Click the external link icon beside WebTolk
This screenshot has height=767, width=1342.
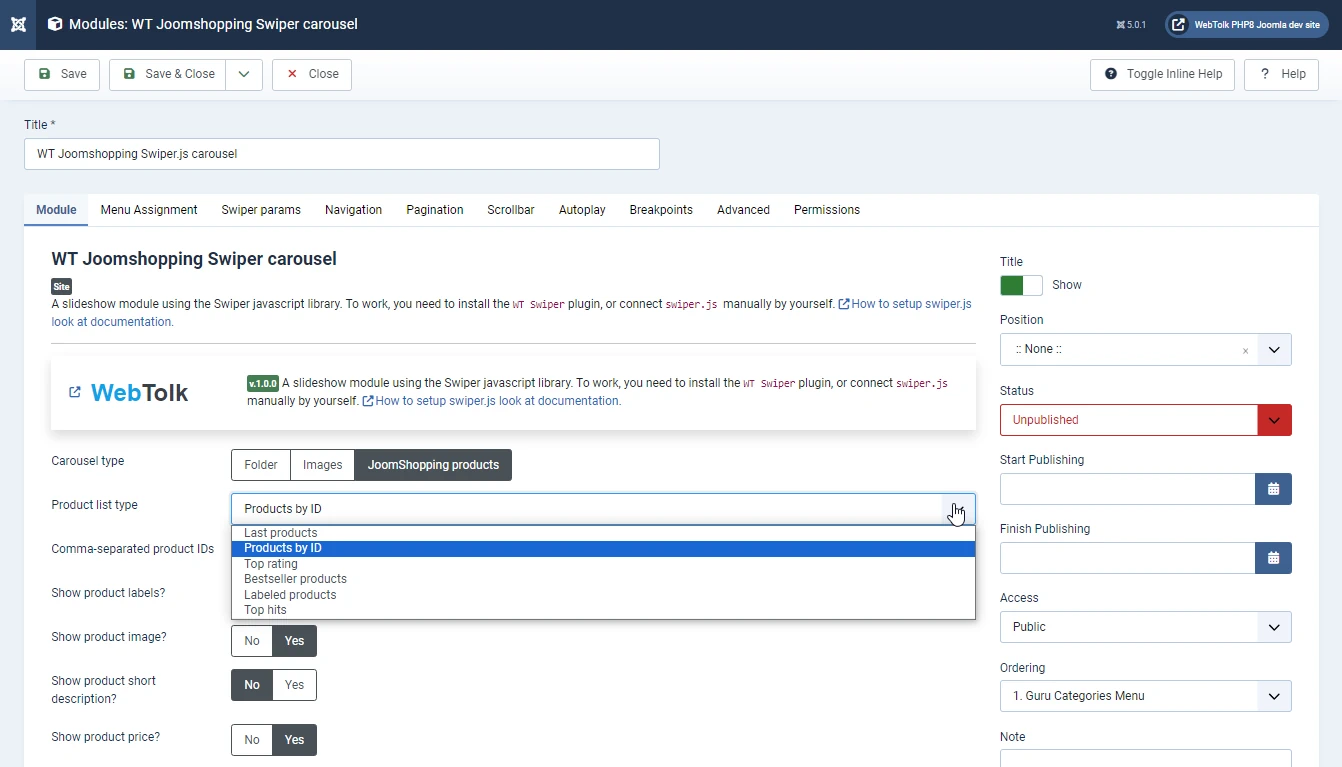[x=75, y=392]
